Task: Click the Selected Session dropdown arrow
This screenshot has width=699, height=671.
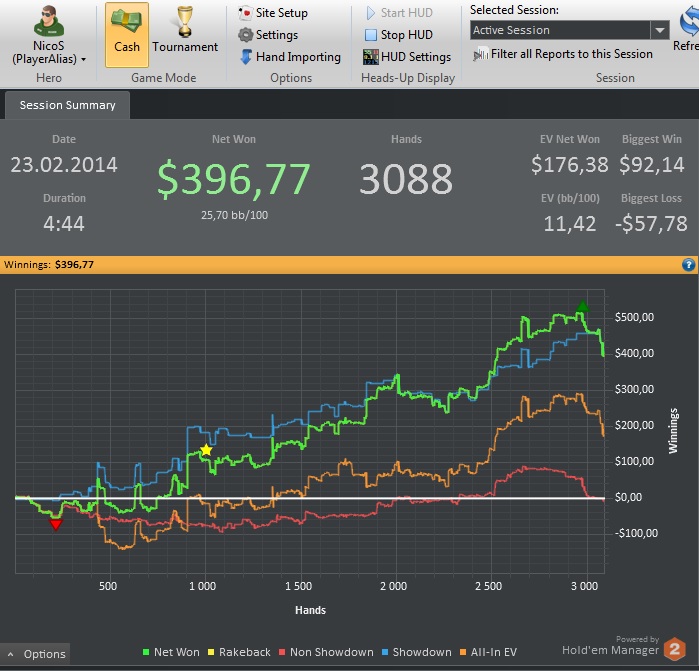Action: pyautogui.click(x=660, y=30)
